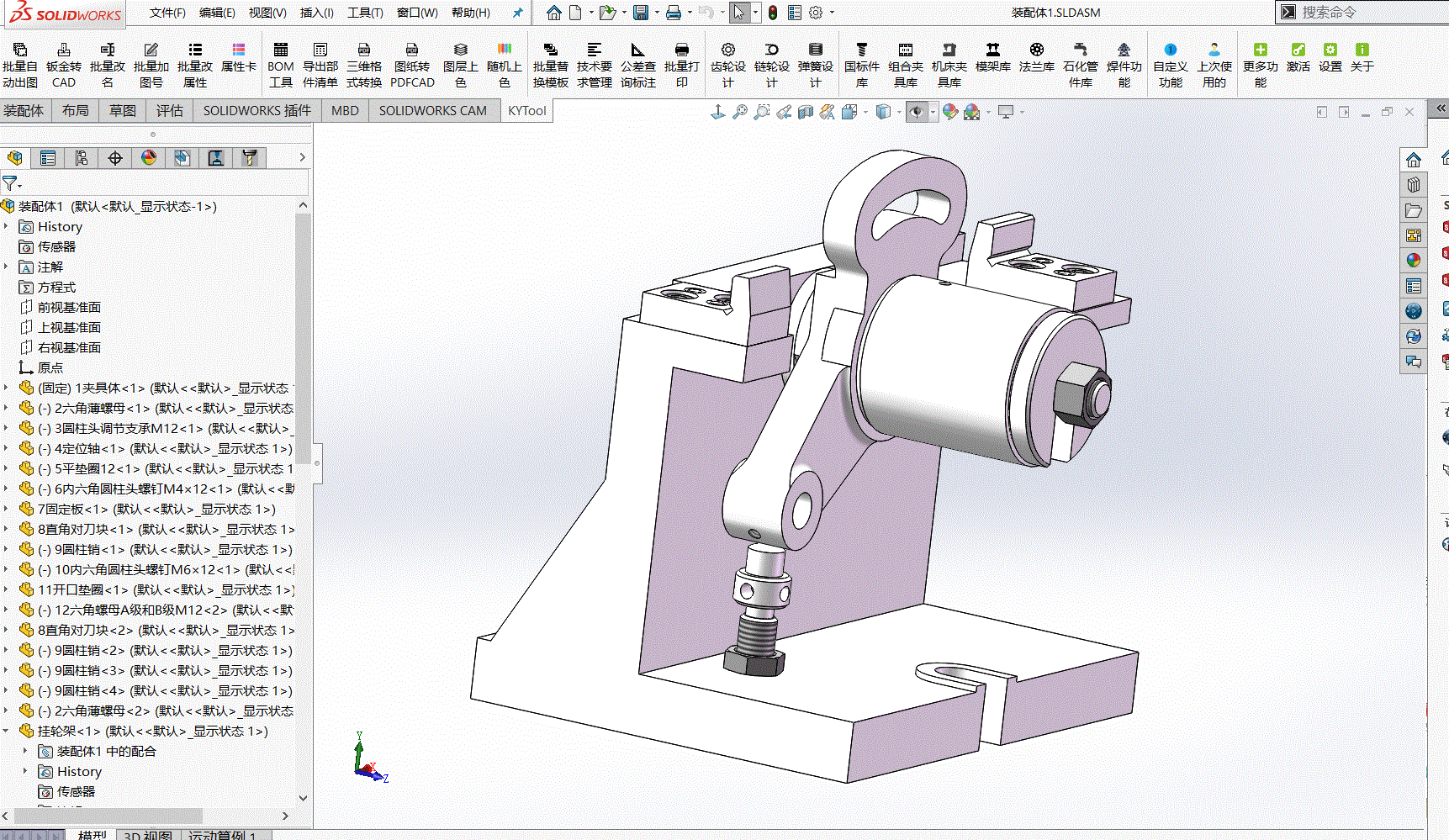This screenshot has height=840, width=1449.
Task: Expand the 1夹具体 component node
Action: 7,388
